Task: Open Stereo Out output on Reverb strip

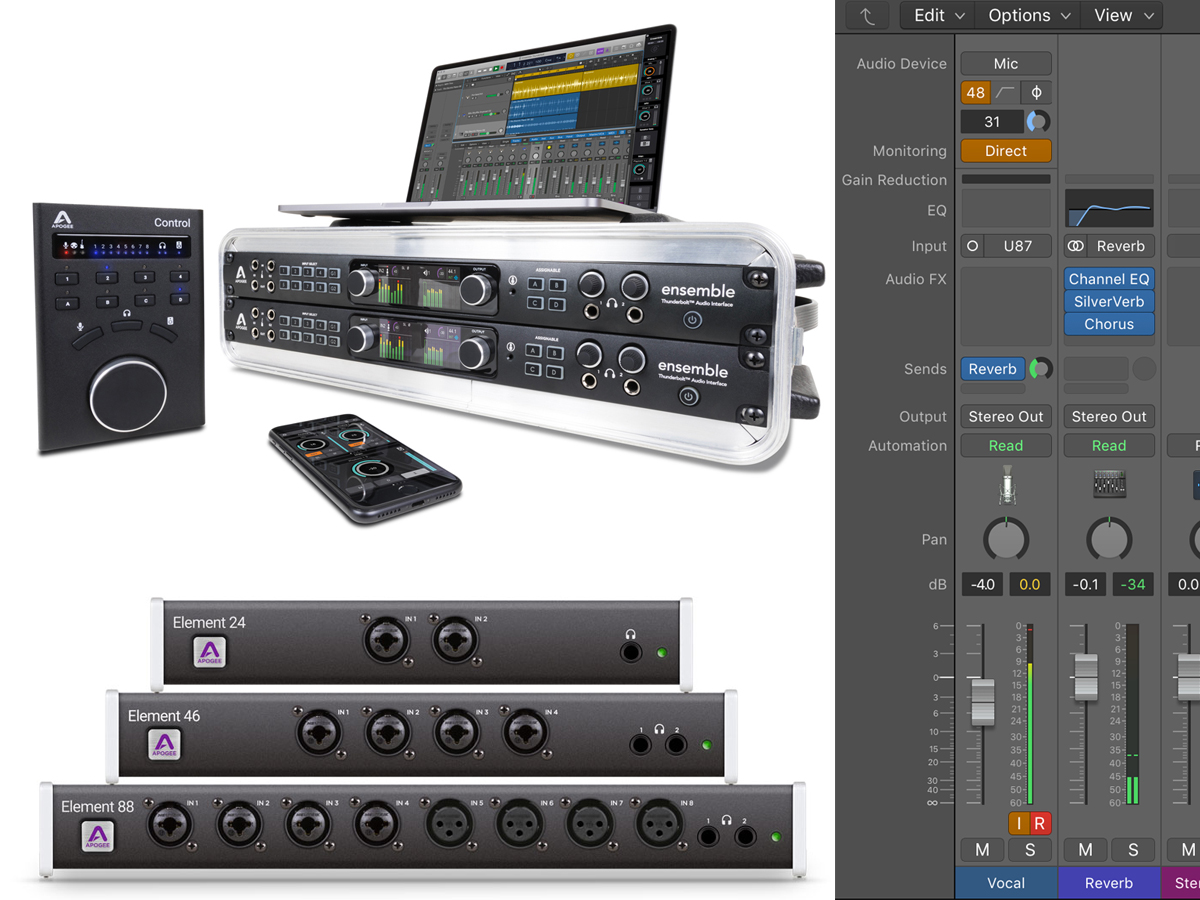Action: 1109,416
